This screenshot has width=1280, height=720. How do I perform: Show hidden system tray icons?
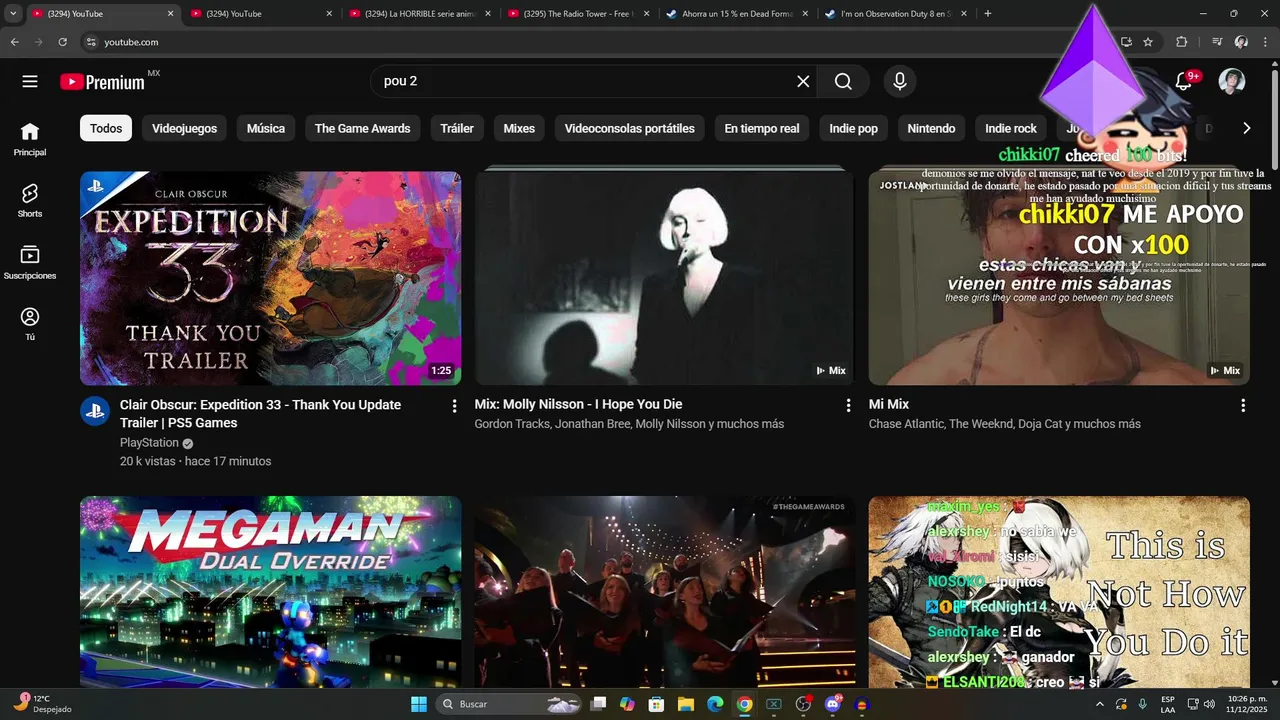click(1101, 704)
